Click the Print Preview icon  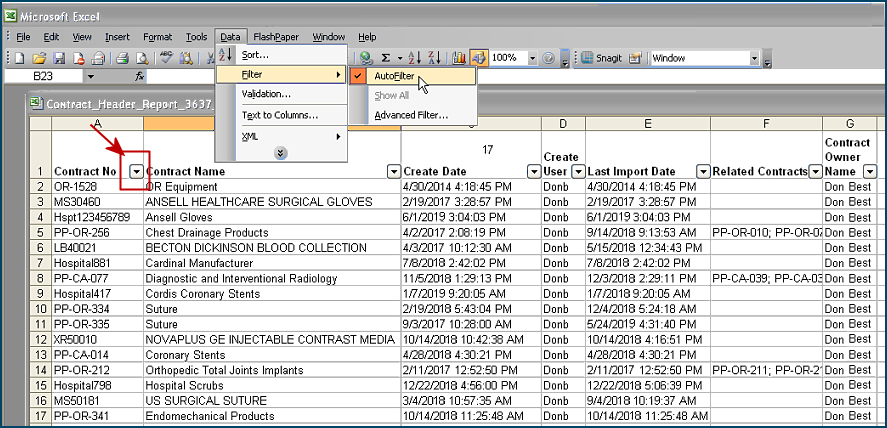click(x=142, y=59)
